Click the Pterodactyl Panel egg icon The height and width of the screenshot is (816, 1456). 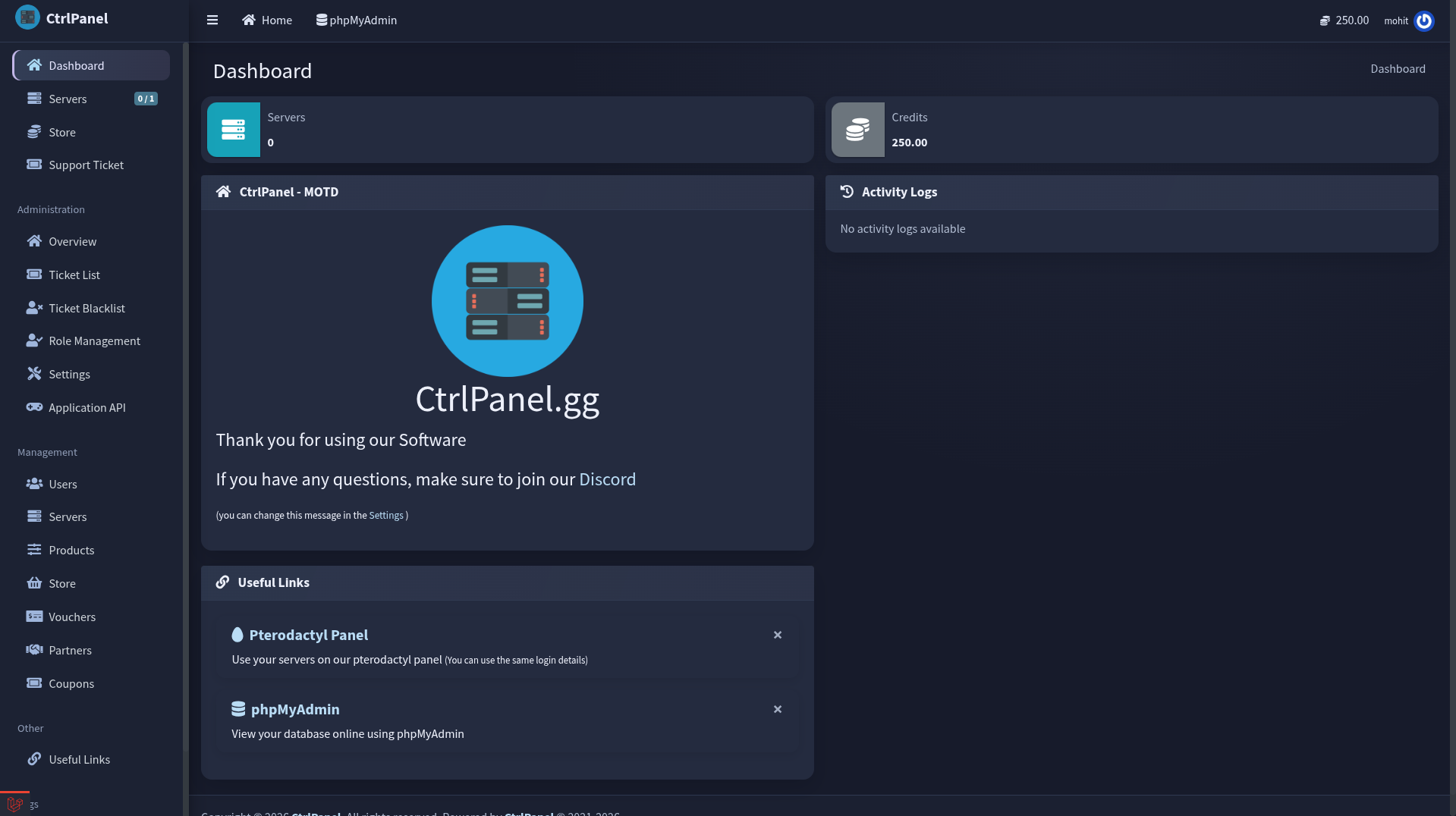(x=237, y=635)
